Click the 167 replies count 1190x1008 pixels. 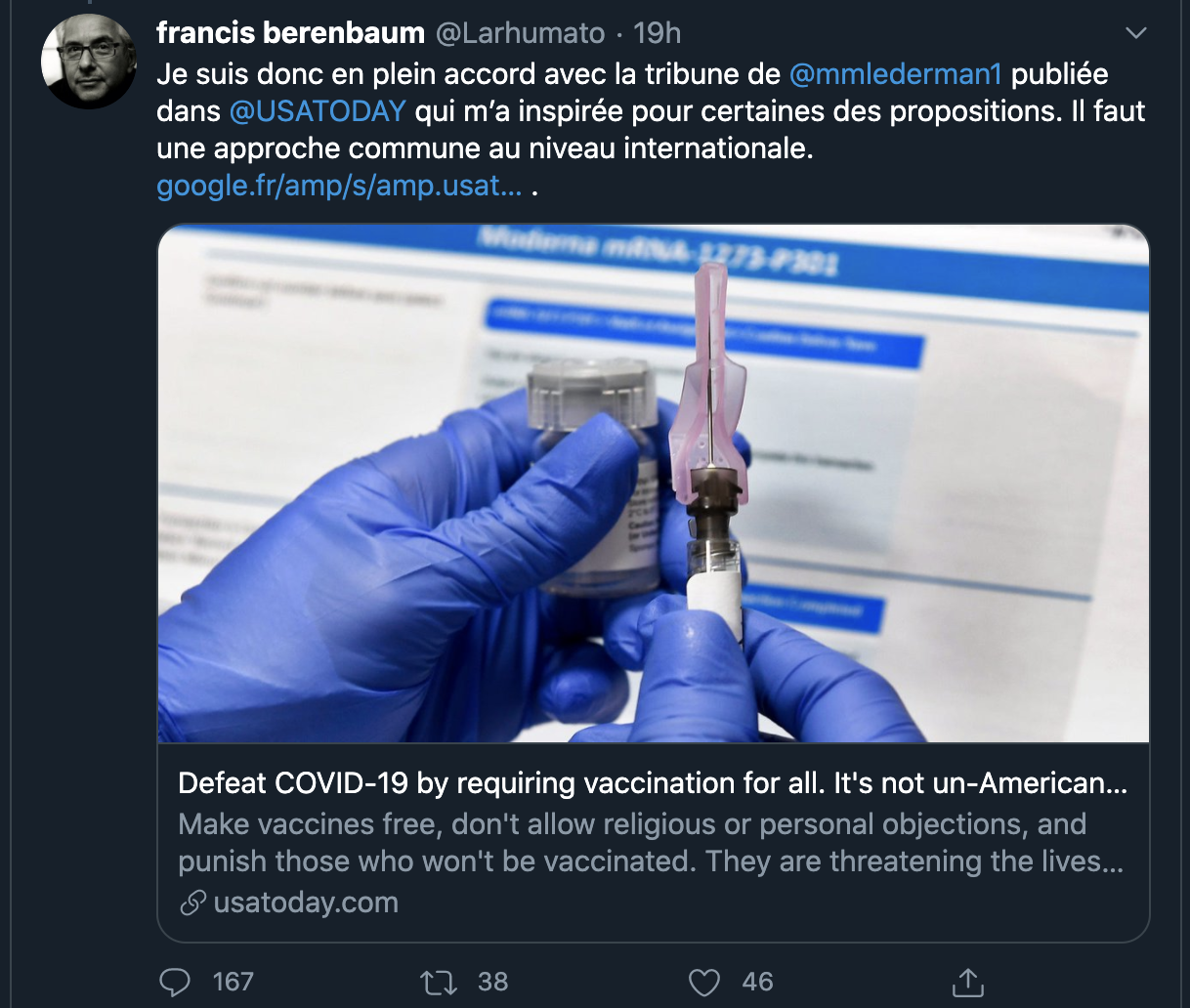(x=234, y=982)
